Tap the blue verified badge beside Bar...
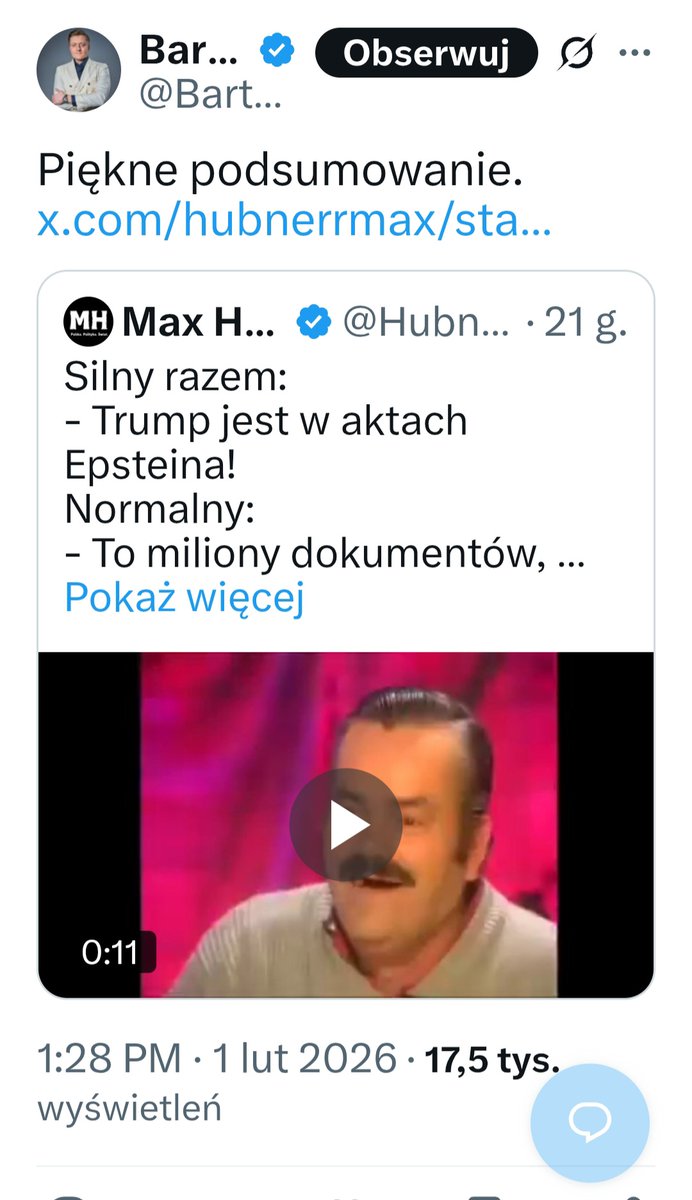The height and width of the screenshot is (1200, 692). tap(276, 50)
